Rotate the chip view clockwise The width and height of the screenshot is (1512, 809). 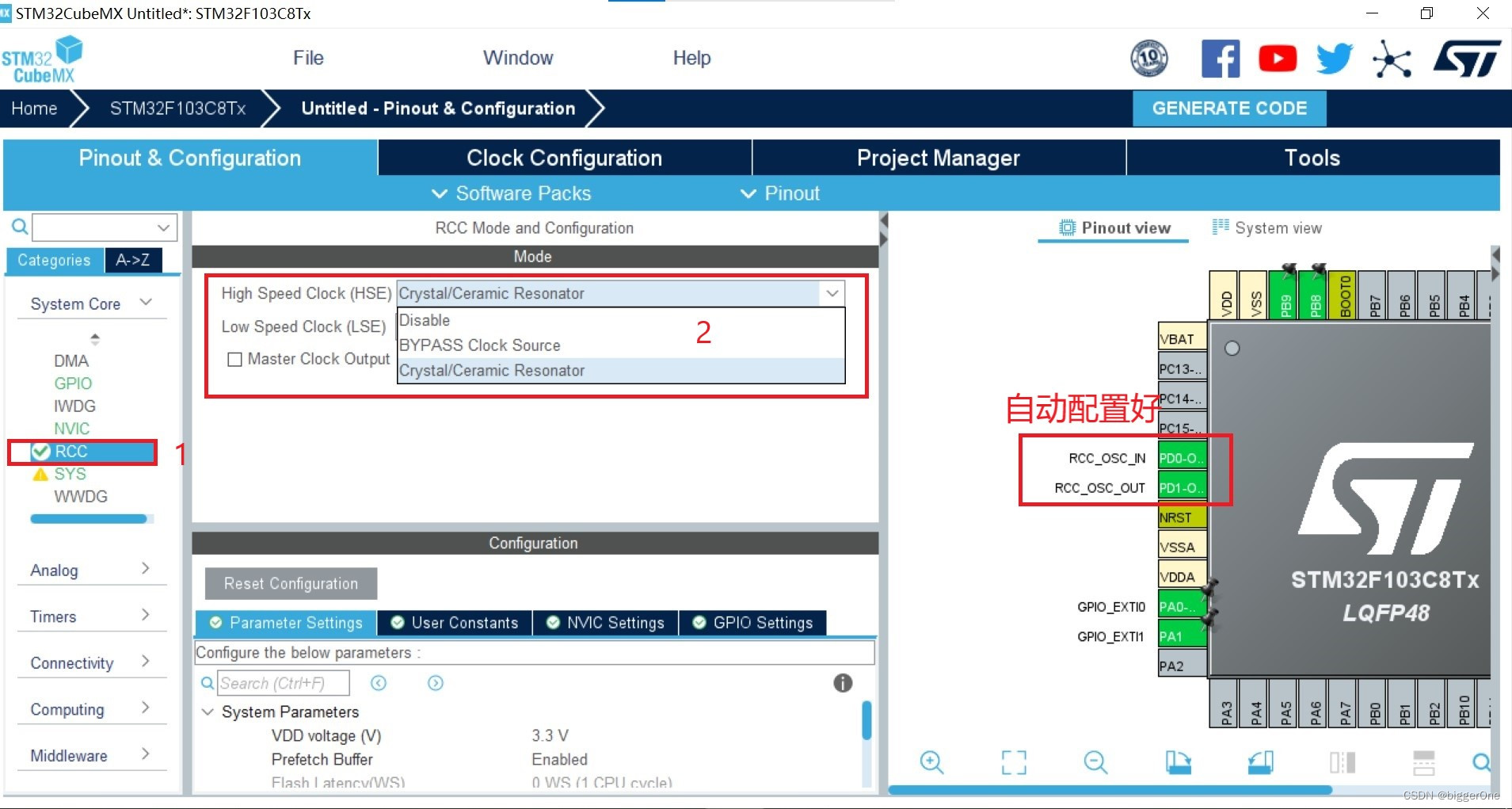[1178, 762]
